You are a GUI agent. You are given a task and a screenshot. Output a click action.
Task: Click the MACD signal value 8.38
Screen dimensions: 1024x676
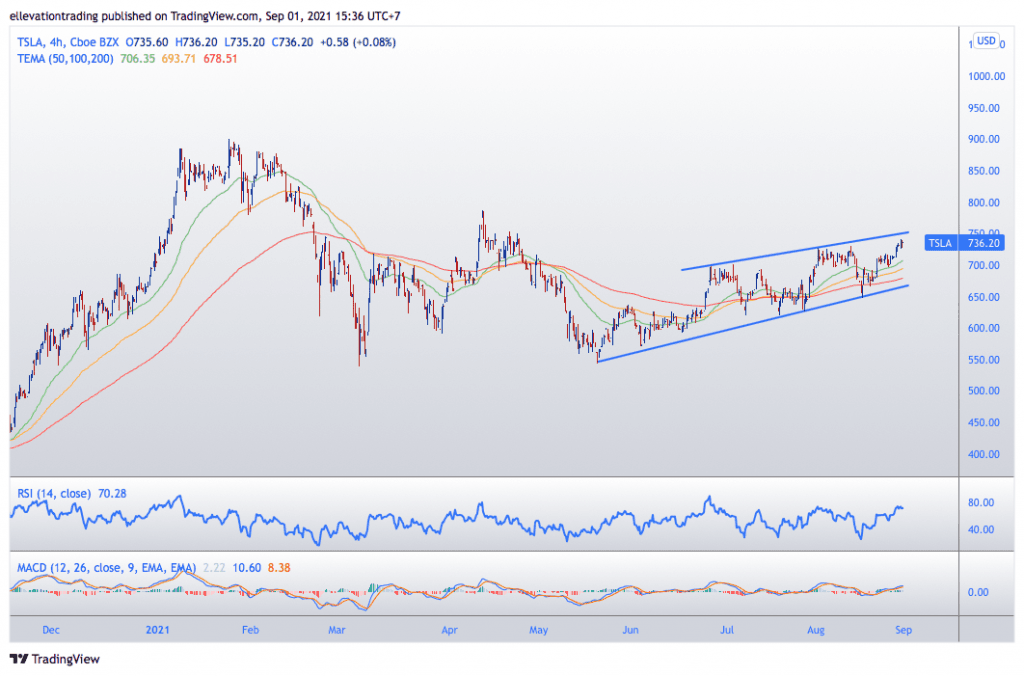point(279,568)
